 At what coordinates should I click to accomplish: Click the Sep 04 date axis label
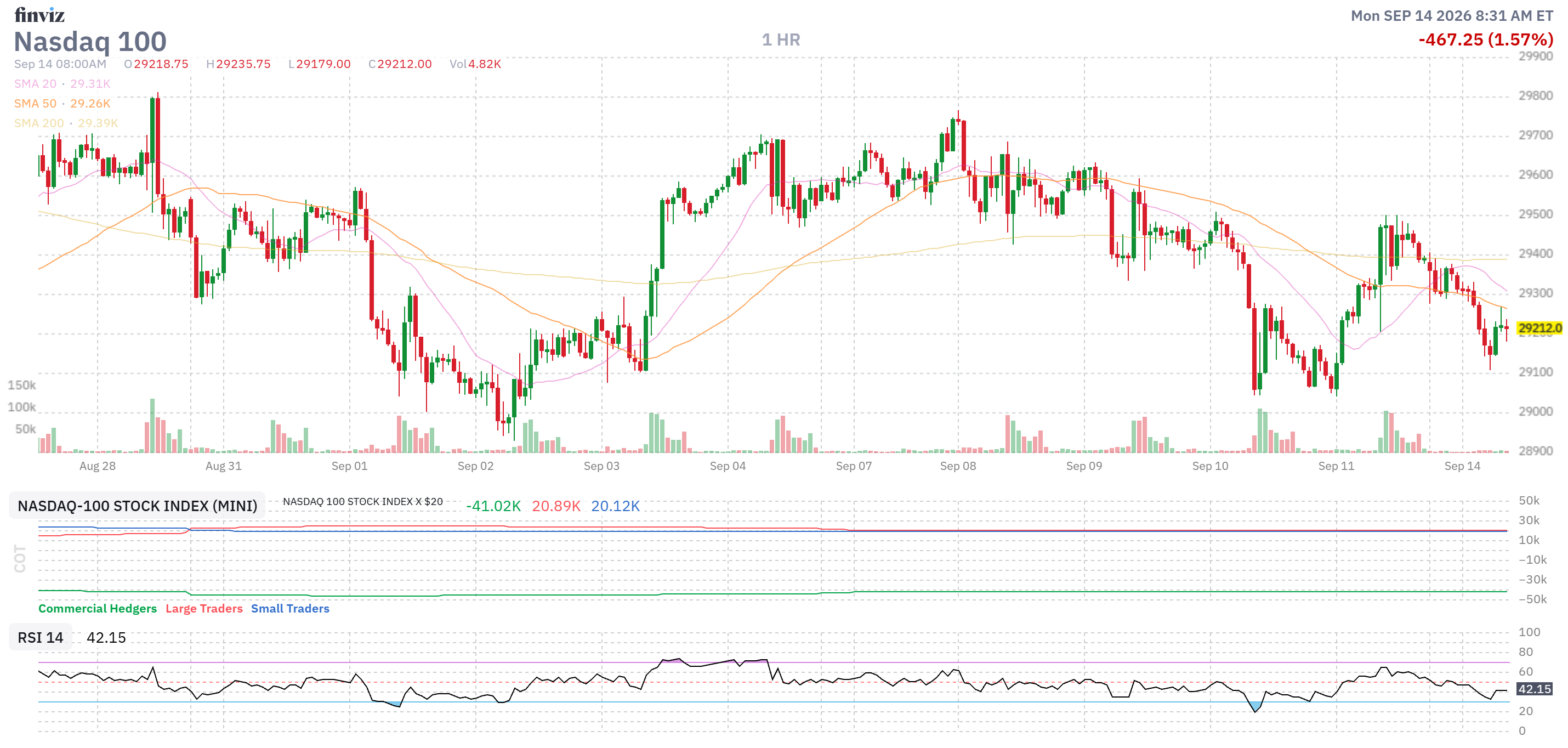(x=728, y=466)
